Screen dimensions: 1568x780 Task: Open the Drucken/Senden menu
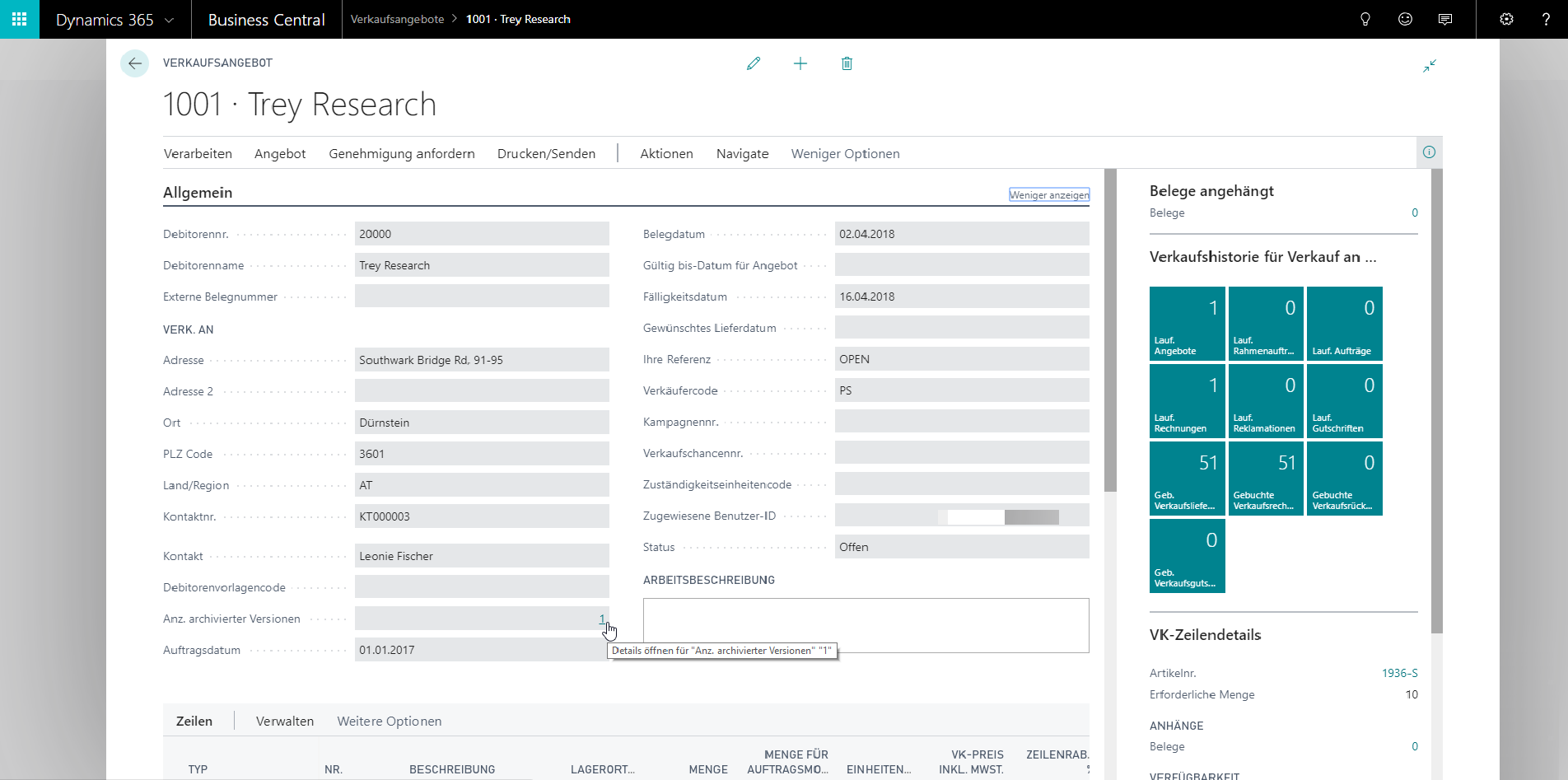pos(546,153)
